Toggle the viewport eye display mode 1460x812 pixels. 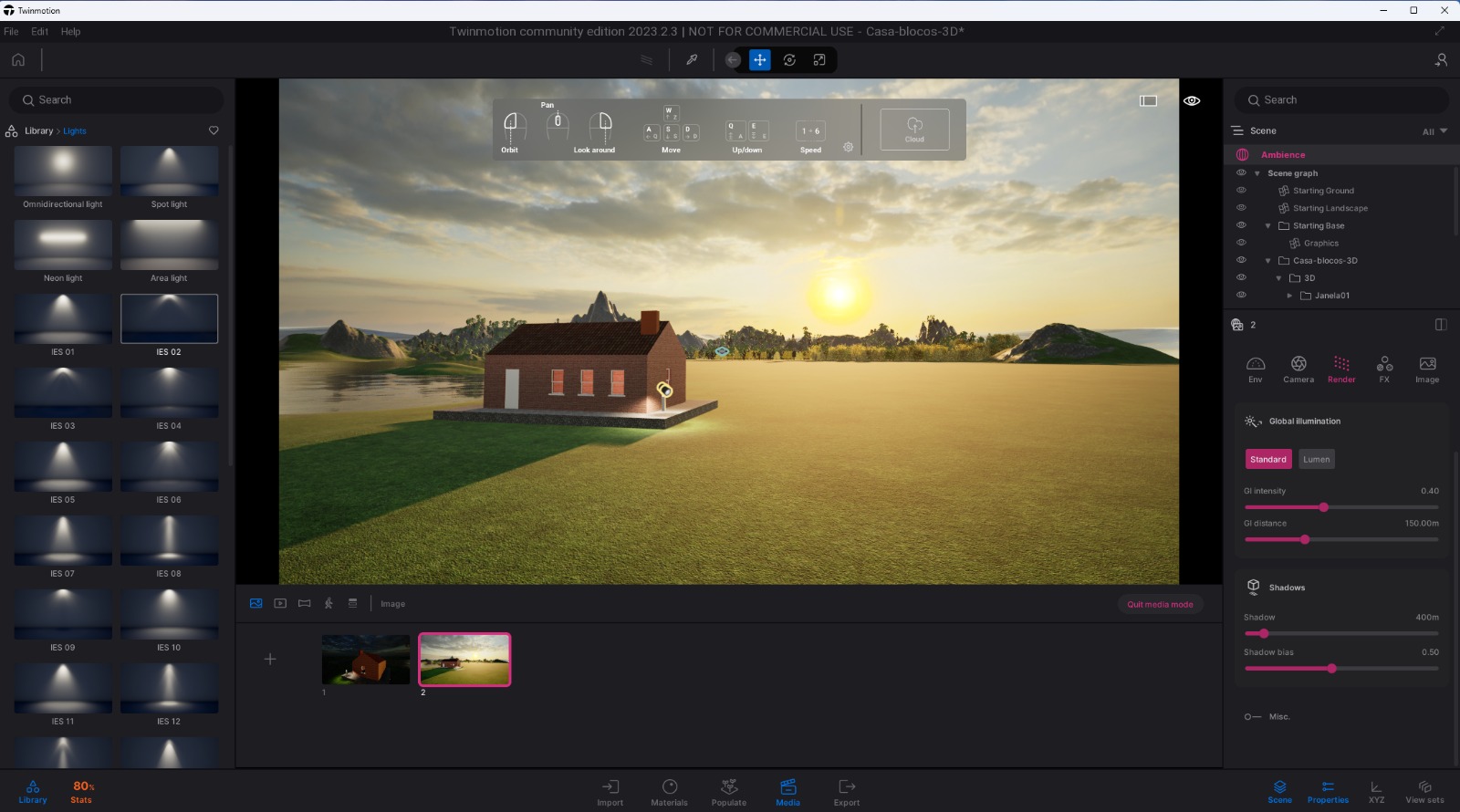tap(1192, 100)
